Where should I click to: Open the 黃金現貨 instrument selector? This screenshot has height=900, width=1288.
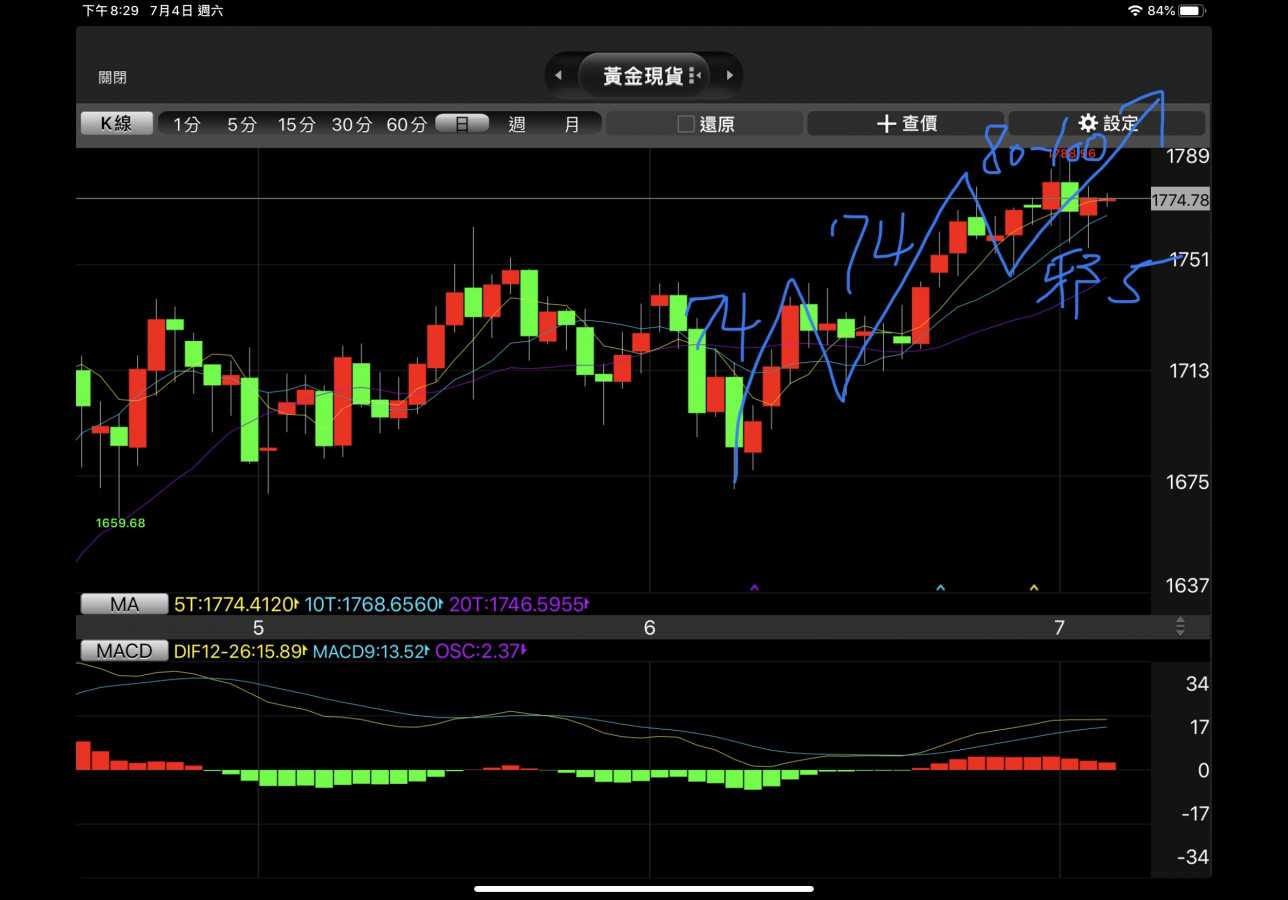coord(644,76)
